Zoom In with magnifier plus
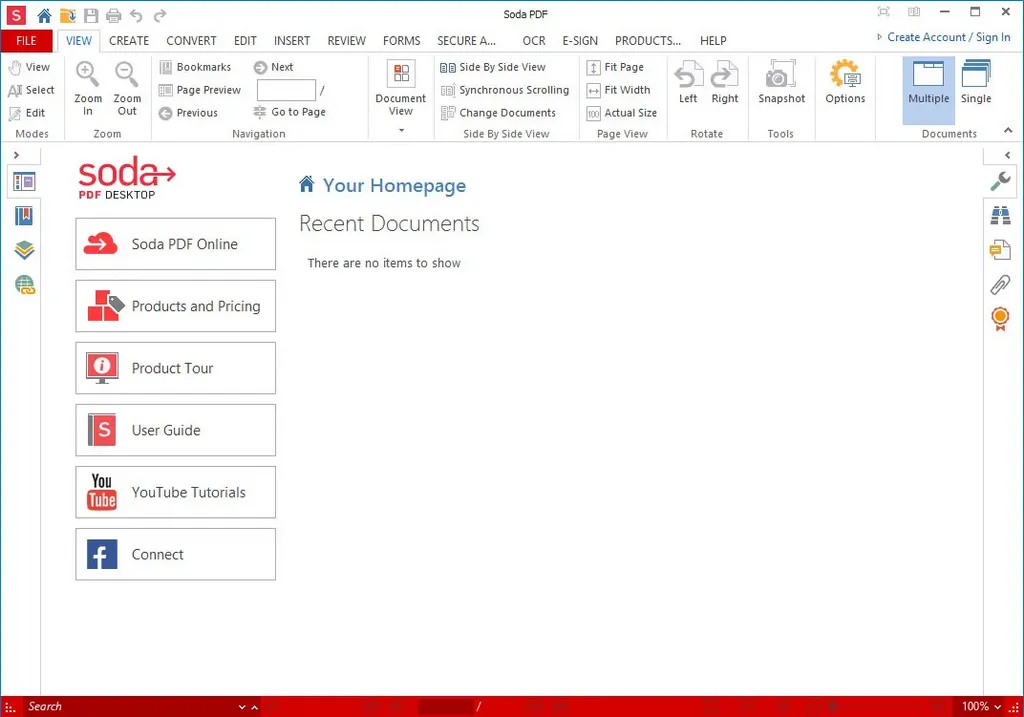The width and height of the screenshot is (1024, 717). [88, 89]
